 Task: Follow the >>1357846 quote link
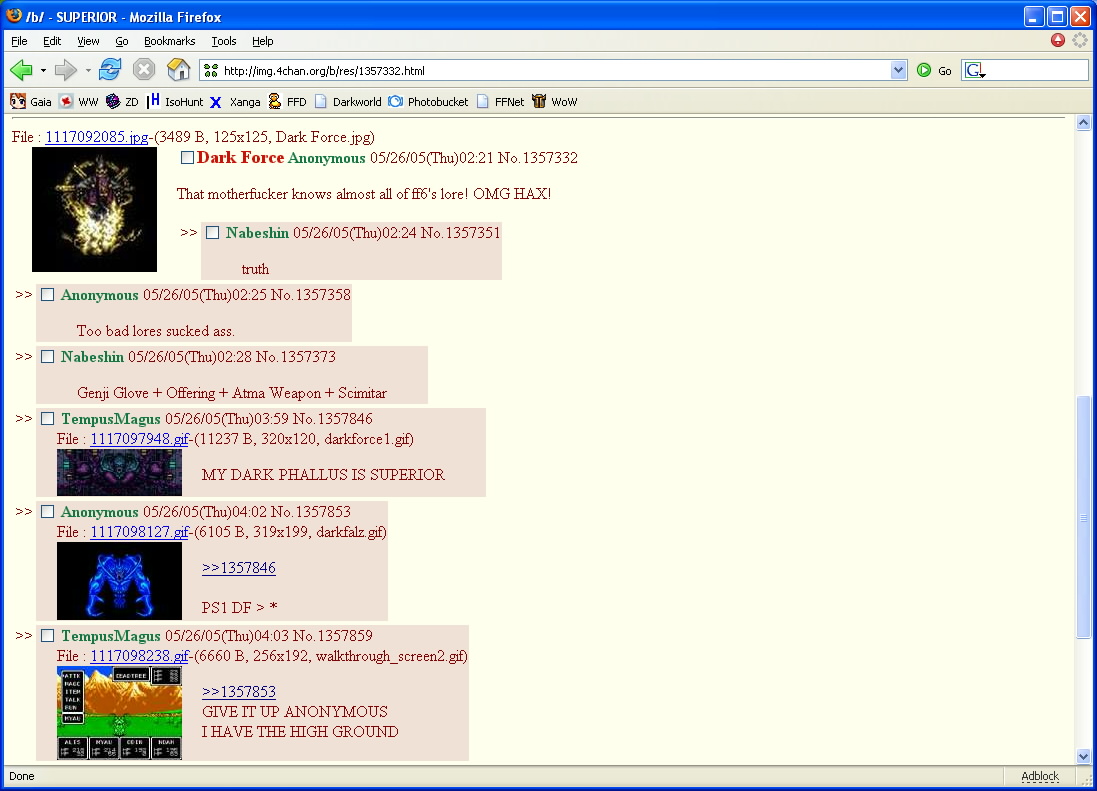(238, 568)
